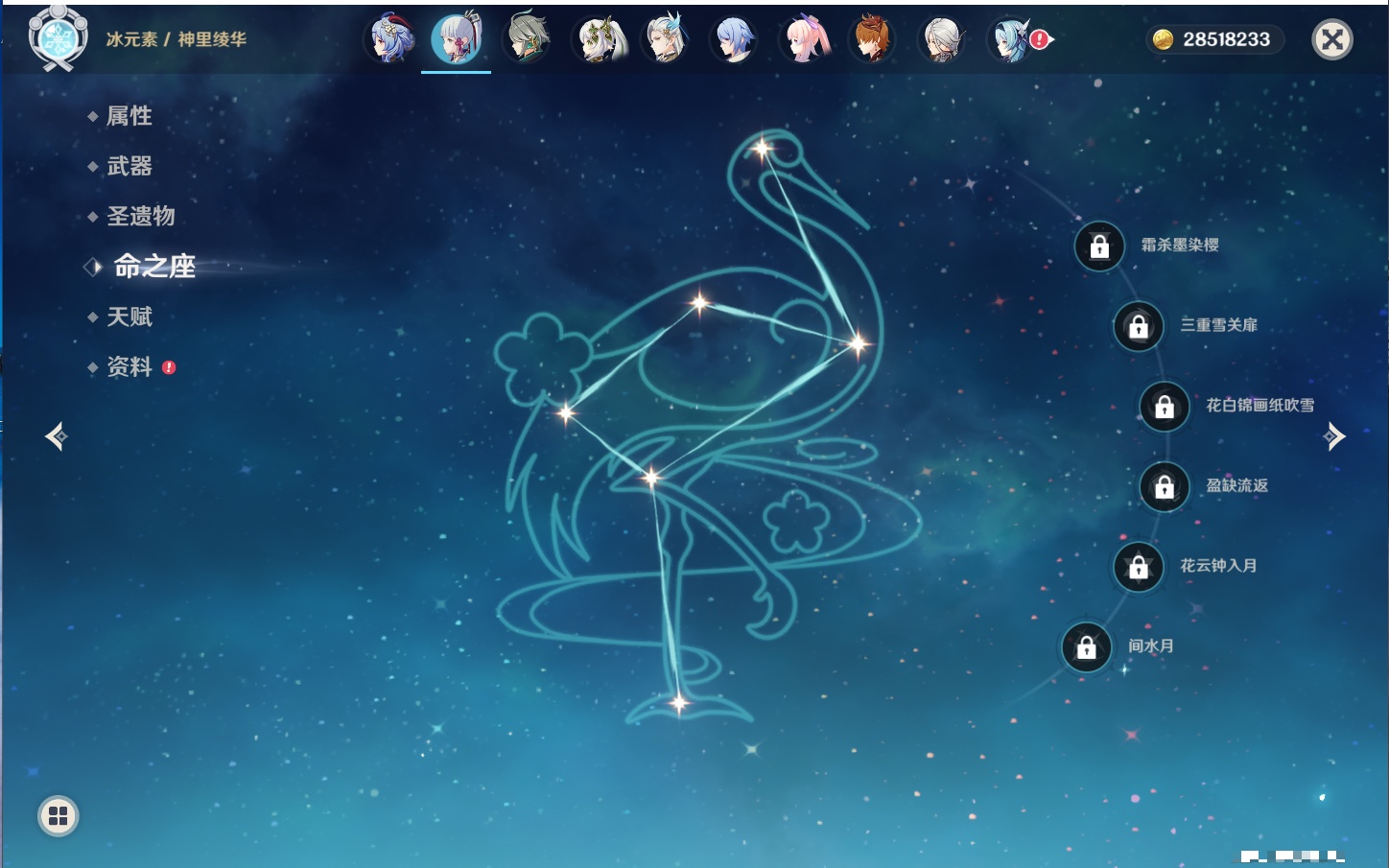Select Neuvillette's character portrait
The width and height of the screenshot is (1389, 868).
pyautogui.click(x=666, y=39)
